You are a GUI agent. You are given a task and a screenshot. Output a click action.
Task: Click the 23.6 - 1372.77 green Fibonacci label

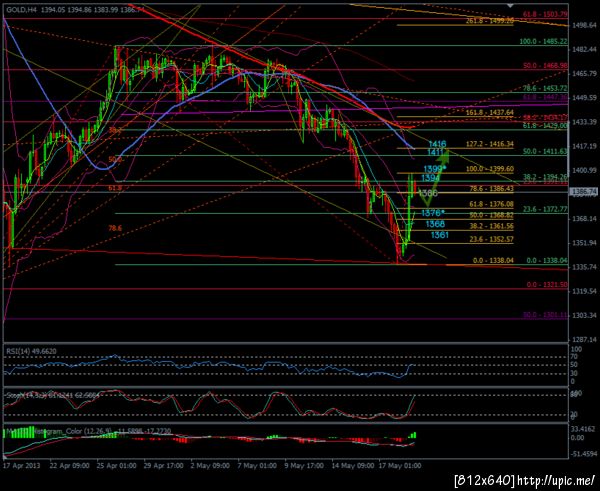click(x=545, y=209)
